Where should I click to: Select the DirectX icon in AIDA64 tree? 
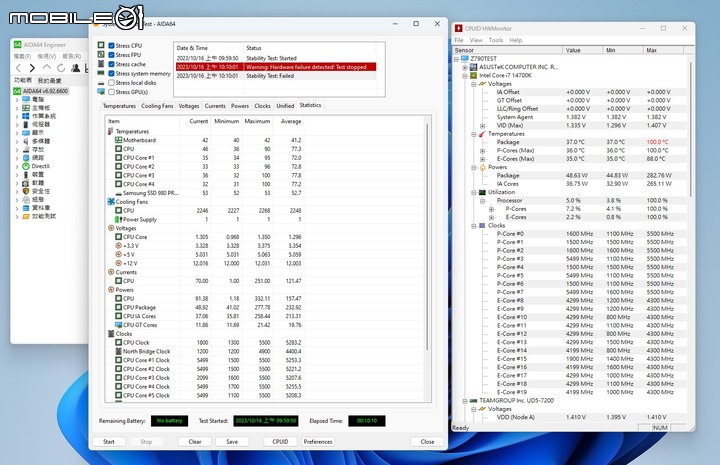point(26,166)
